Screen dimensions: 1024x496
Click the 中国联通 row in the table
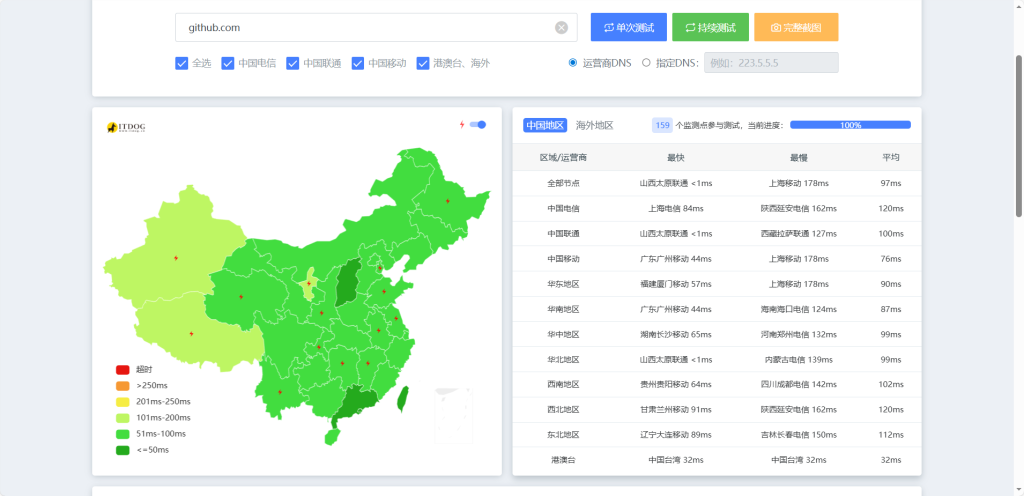tap(717, 234)
